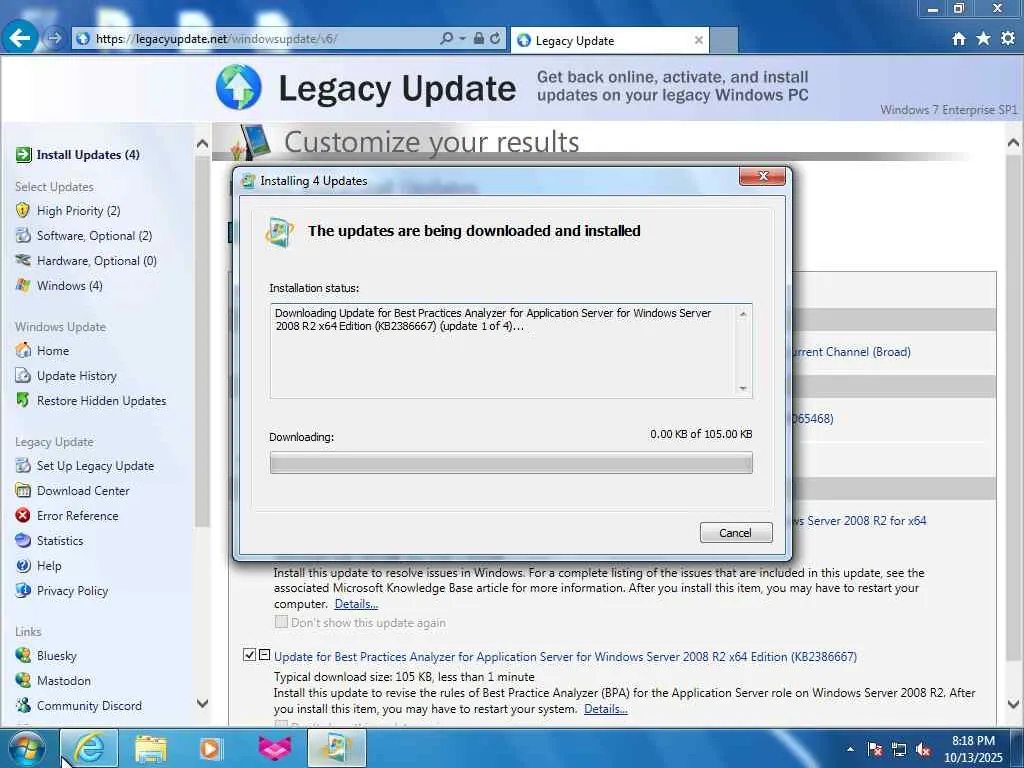This screenshot has height=768, width=1024.
Task: Click the Home house icon in sidebar
Action: pos(23,350)
